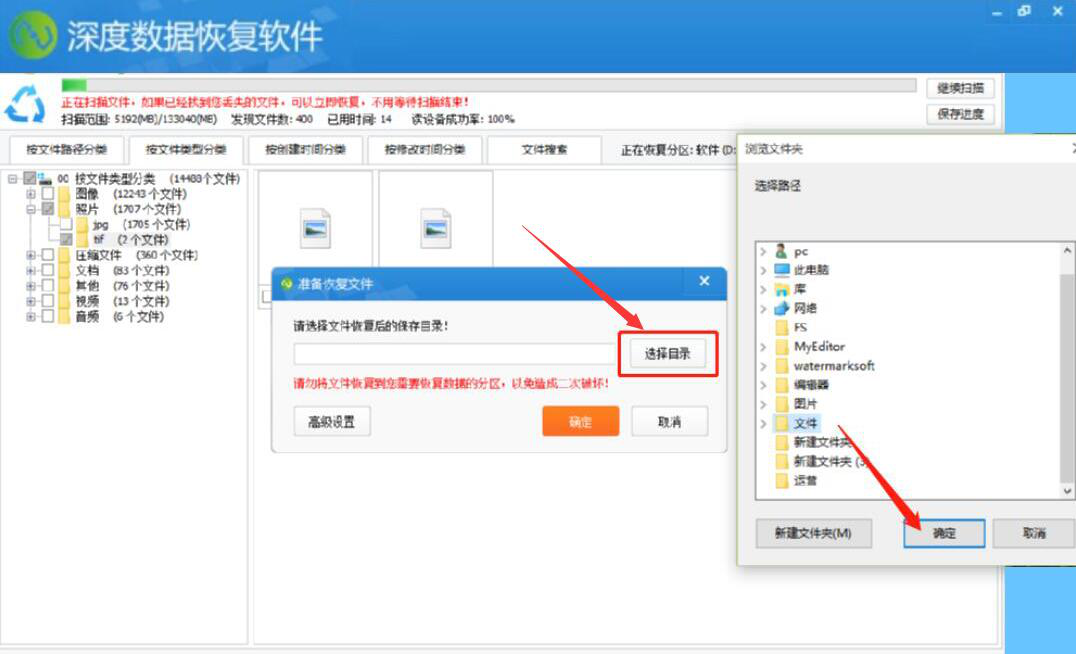Expand the 文档 tree node
The width and height of the screenshot is (1076, 654).
tap(30, 270)
